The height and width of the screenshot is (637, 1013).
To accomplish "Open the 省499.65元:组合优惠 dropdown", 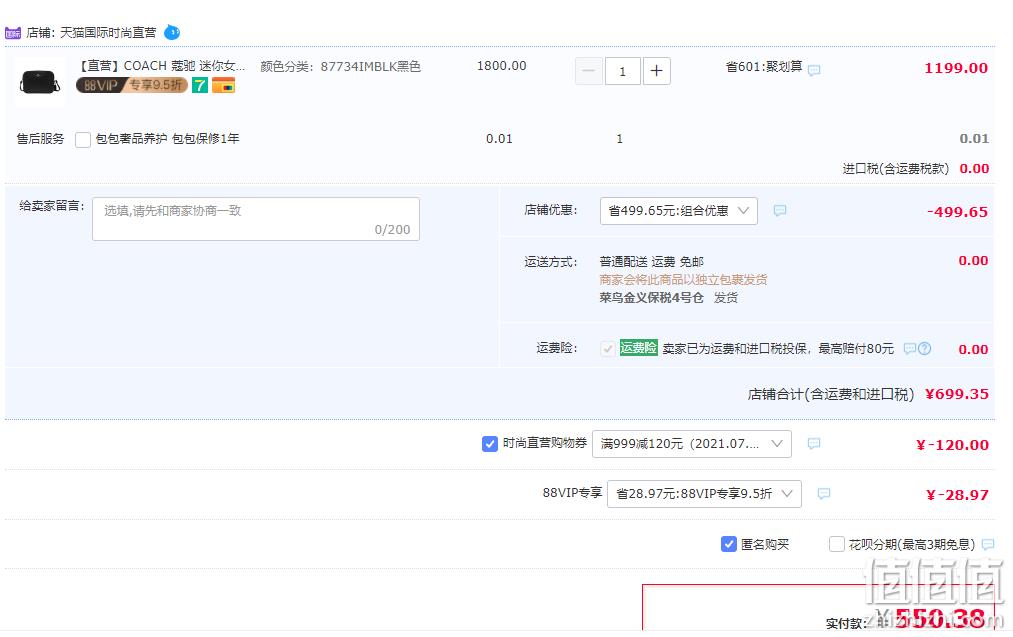I will (x=678, y=211).
